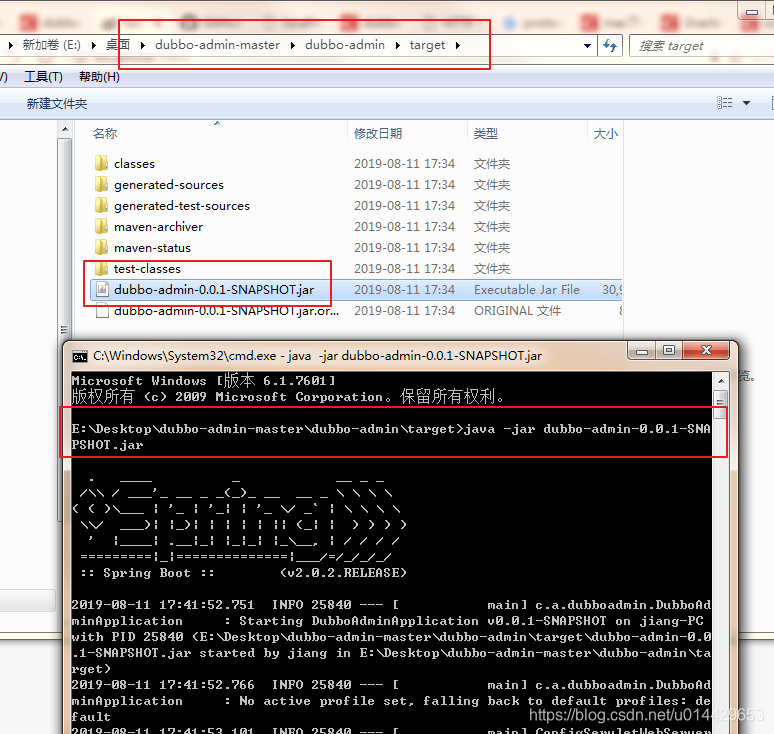Click the refresh button beside address bar
The height and width of the screenshot is (734, 774).
pyautogui.click(x=610, y=45)
